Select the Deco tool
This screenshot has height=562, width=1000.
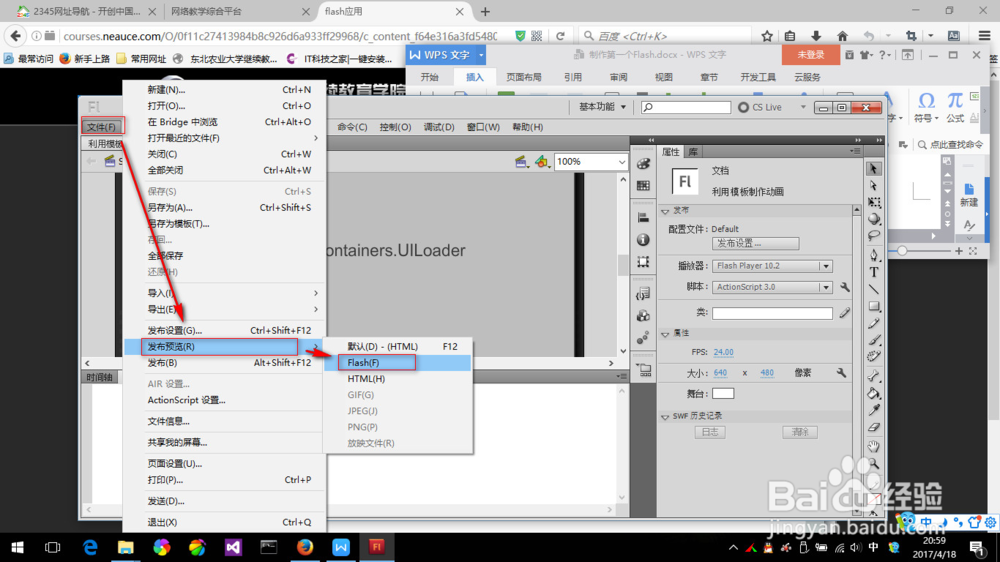tap(874, 357)
